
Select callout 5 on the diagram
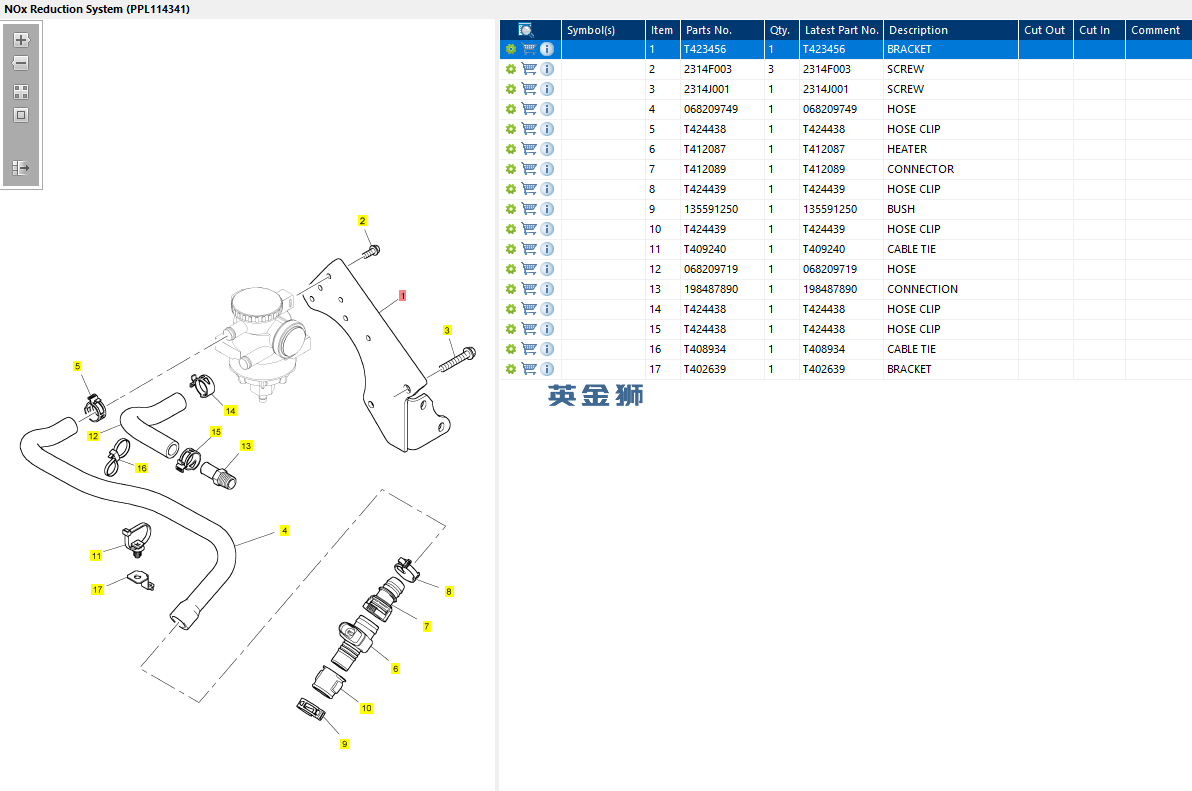pos(77,366)
